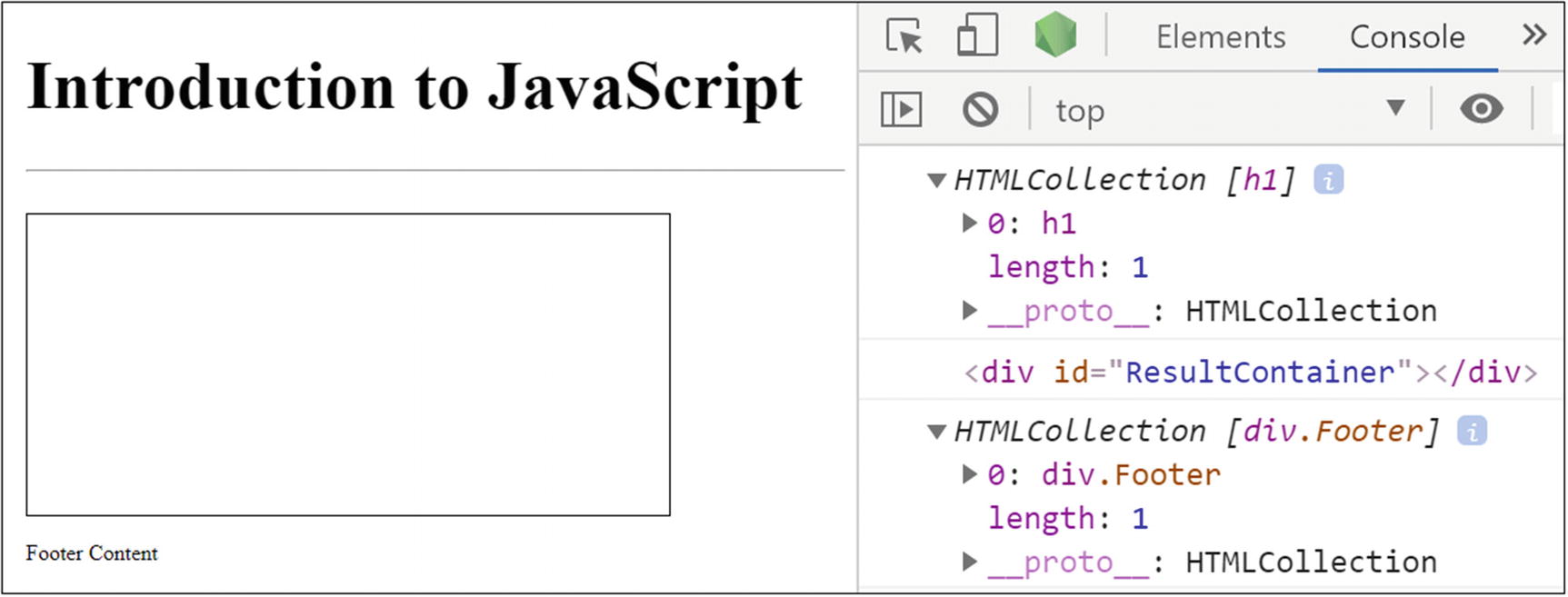Click info icon beside HTMLCollection [div.Footer]
The width and height of the screenshot is (1568, 597).
[x=1472, y=431]
